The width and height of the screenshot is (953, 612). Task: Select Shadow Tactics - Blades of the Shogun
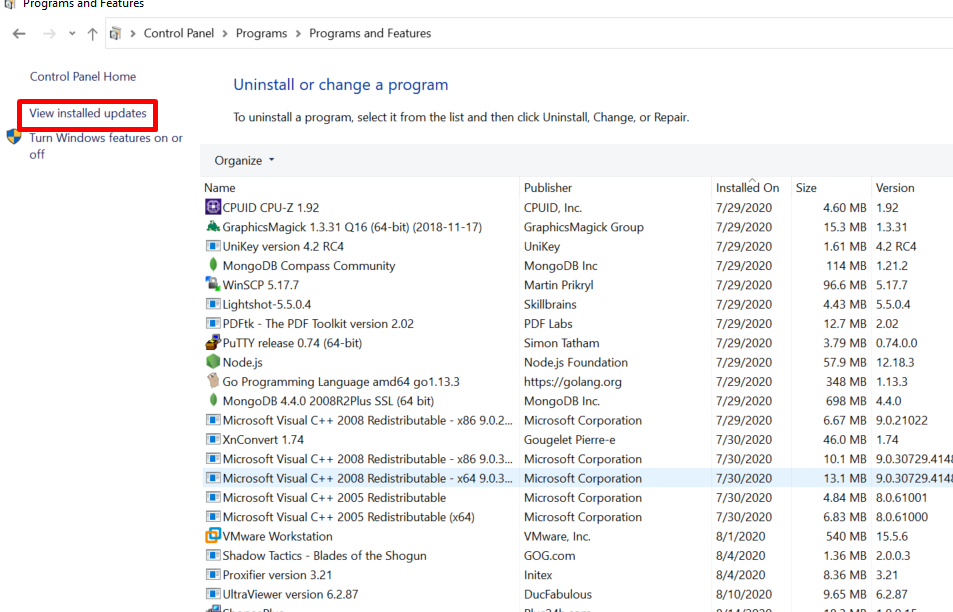325,556
